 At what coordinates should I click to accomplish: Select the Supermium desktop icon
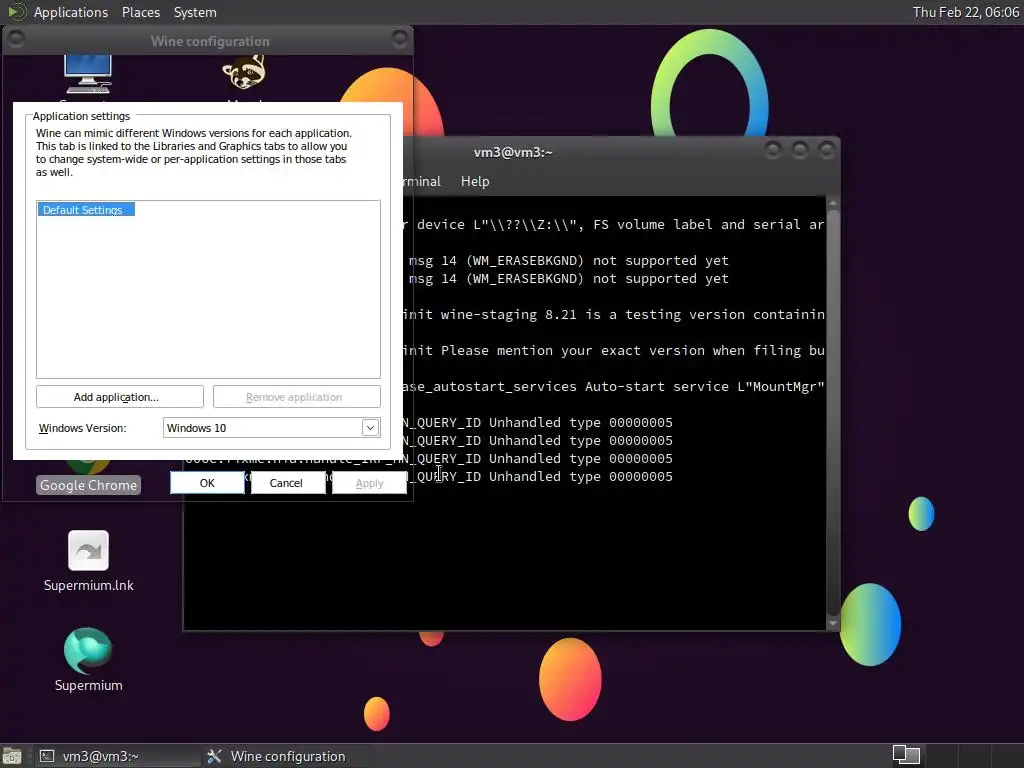pyautogui.click(x=88, y=660)
